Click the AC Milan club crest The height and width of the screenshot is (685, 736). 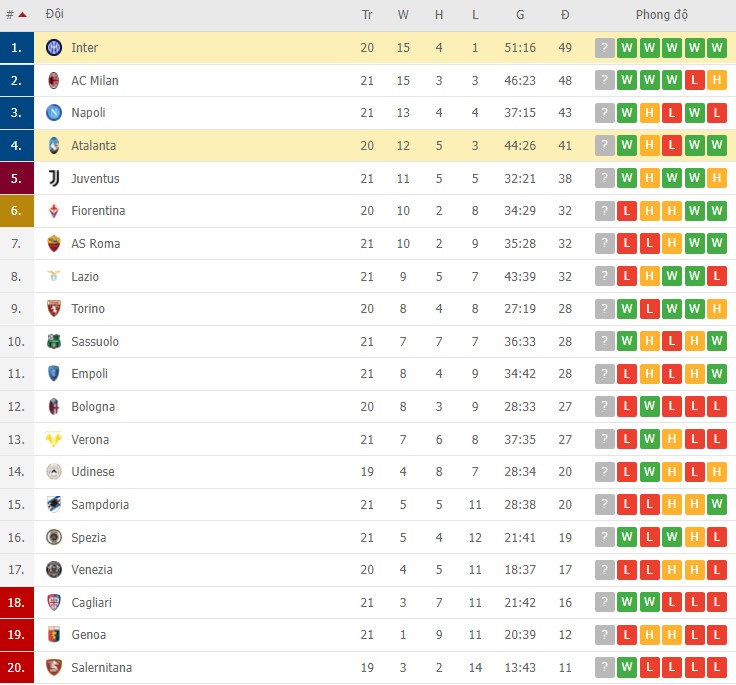[x=54, y=81]
